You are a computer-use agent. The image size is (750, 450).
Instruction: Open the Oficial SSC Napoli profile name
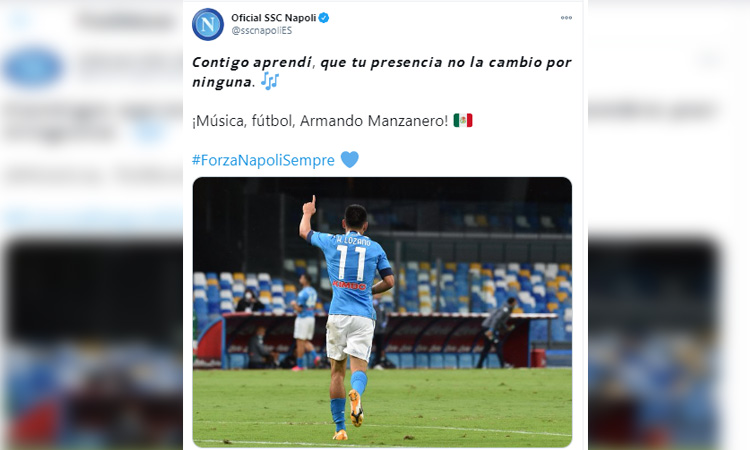tap(273, 18)
